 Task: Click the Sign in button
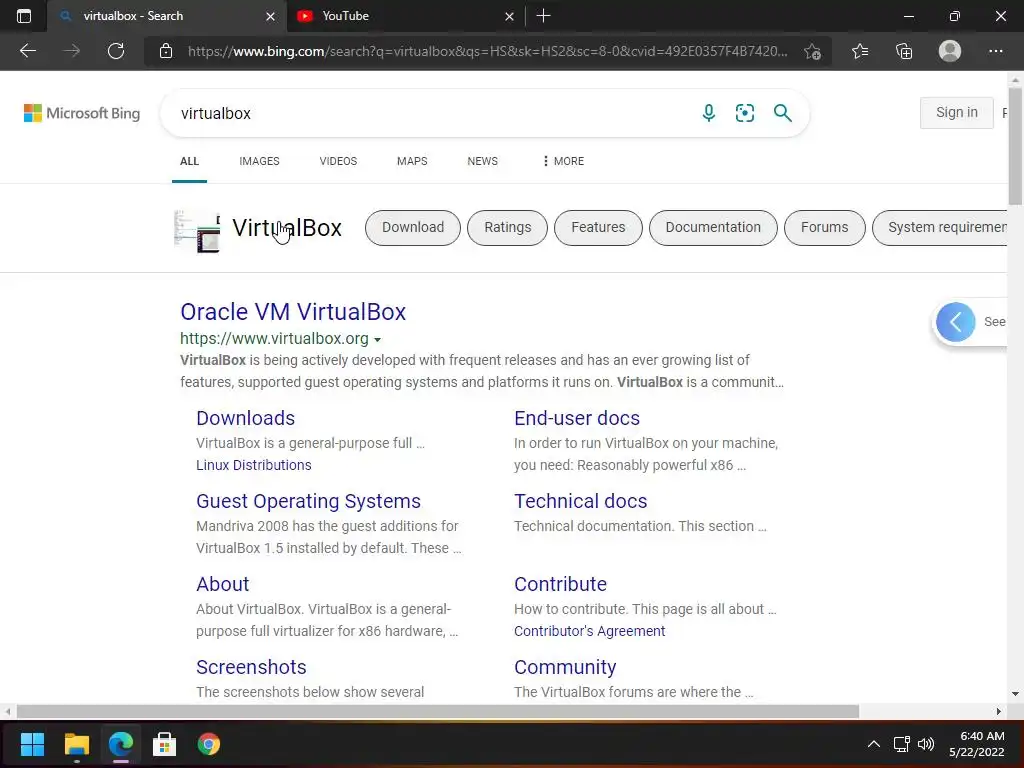957,112
